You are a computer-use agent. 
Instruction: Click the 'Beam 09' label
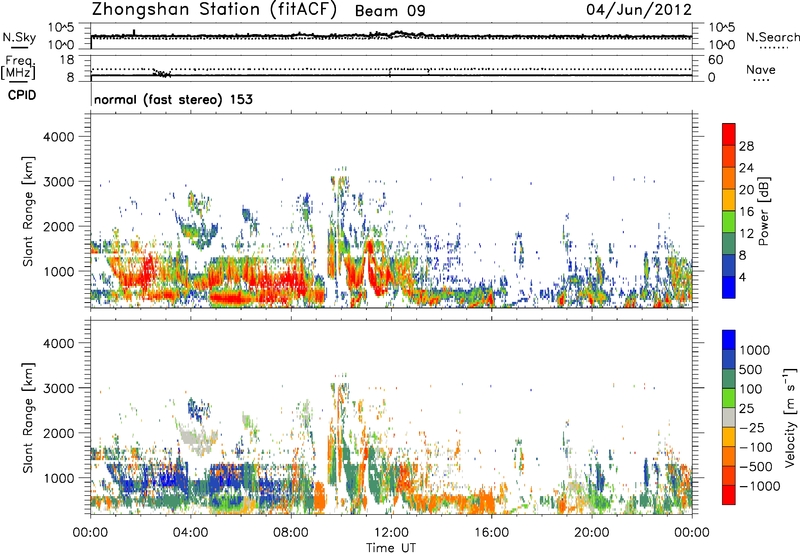coord(390,11)
